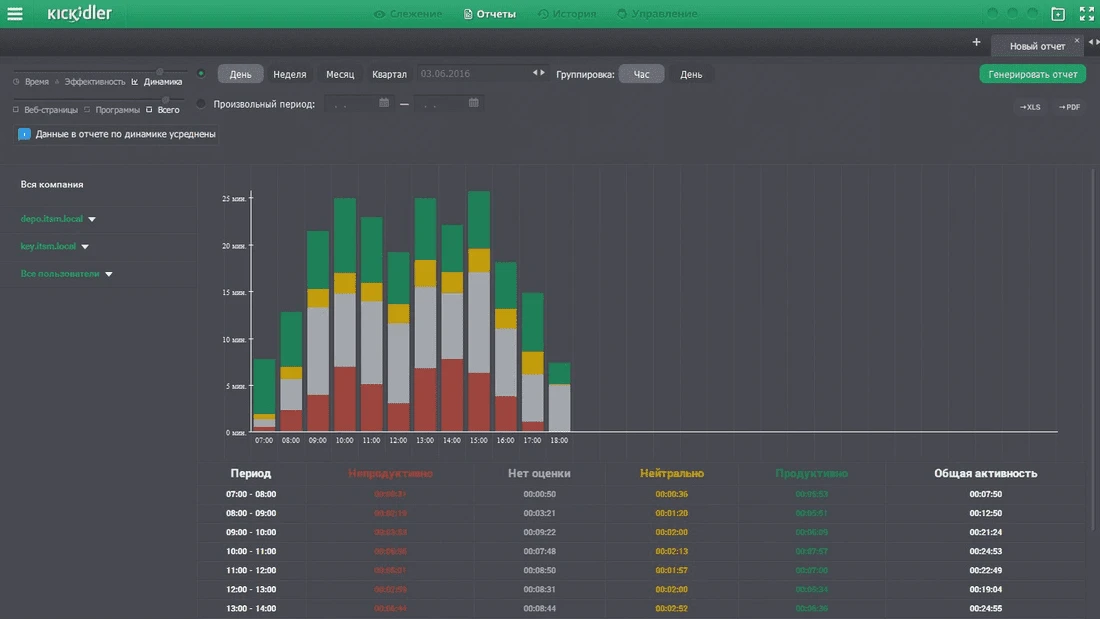Open the История tab
1100x619 pixels.
click(x=567, y=14)
